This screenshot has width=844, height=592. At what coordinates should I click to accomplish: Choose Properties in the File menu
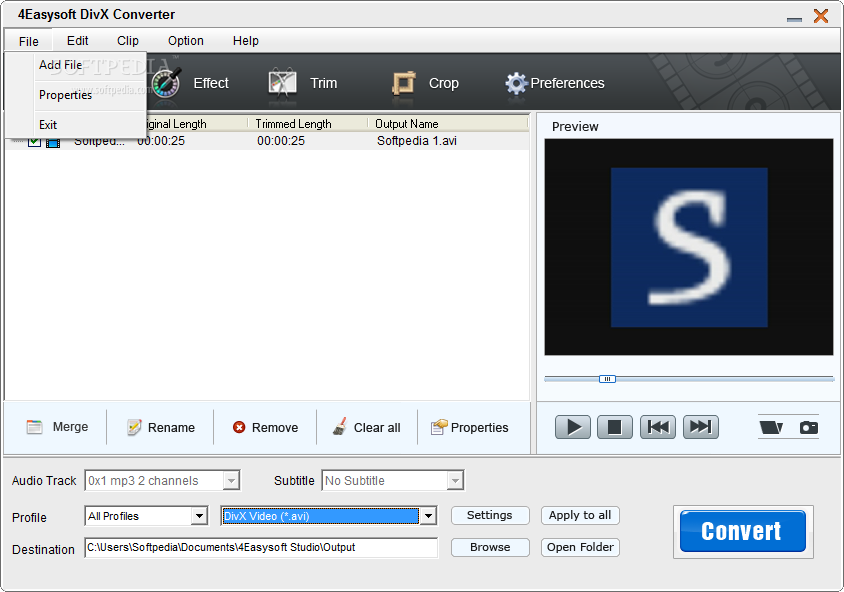point(75,95)
